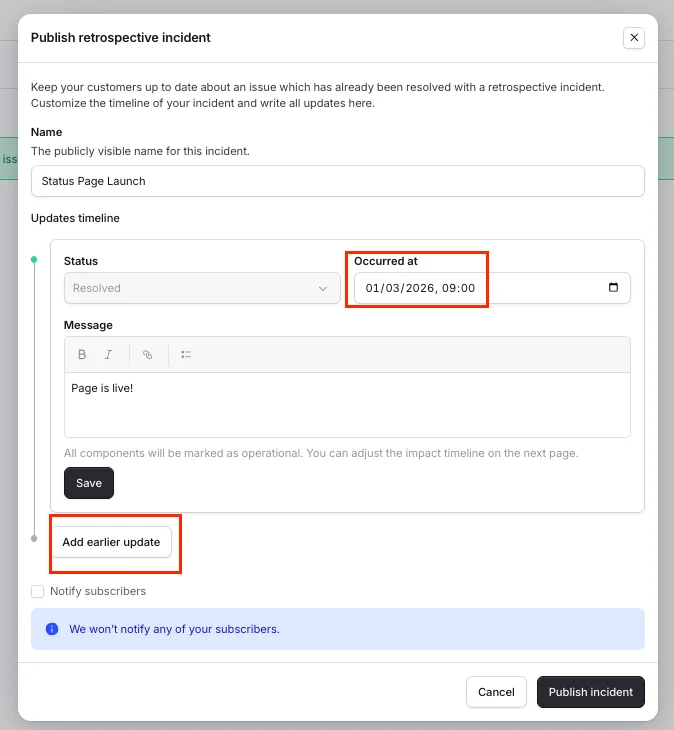Insert a bulleted list in message
674x730 pixels.
coord(186,355)
